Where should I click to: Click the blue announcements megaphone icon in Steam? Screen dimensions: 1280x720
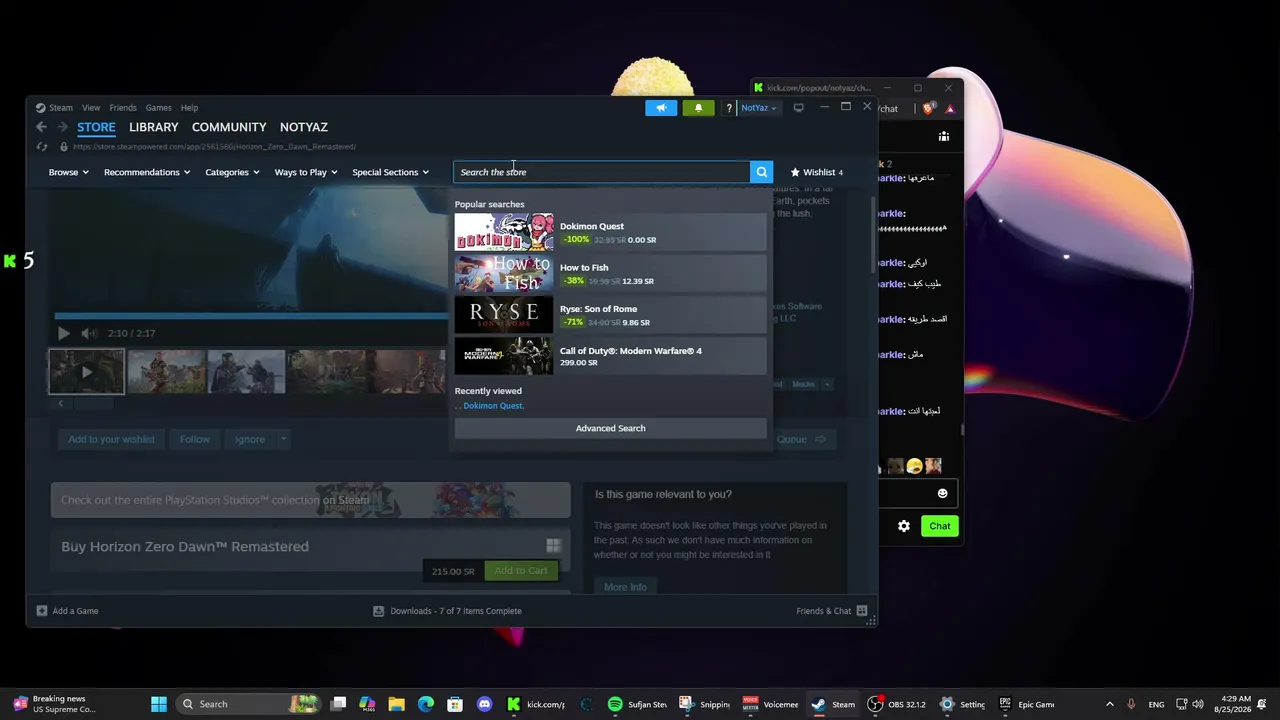click(661, 108)
